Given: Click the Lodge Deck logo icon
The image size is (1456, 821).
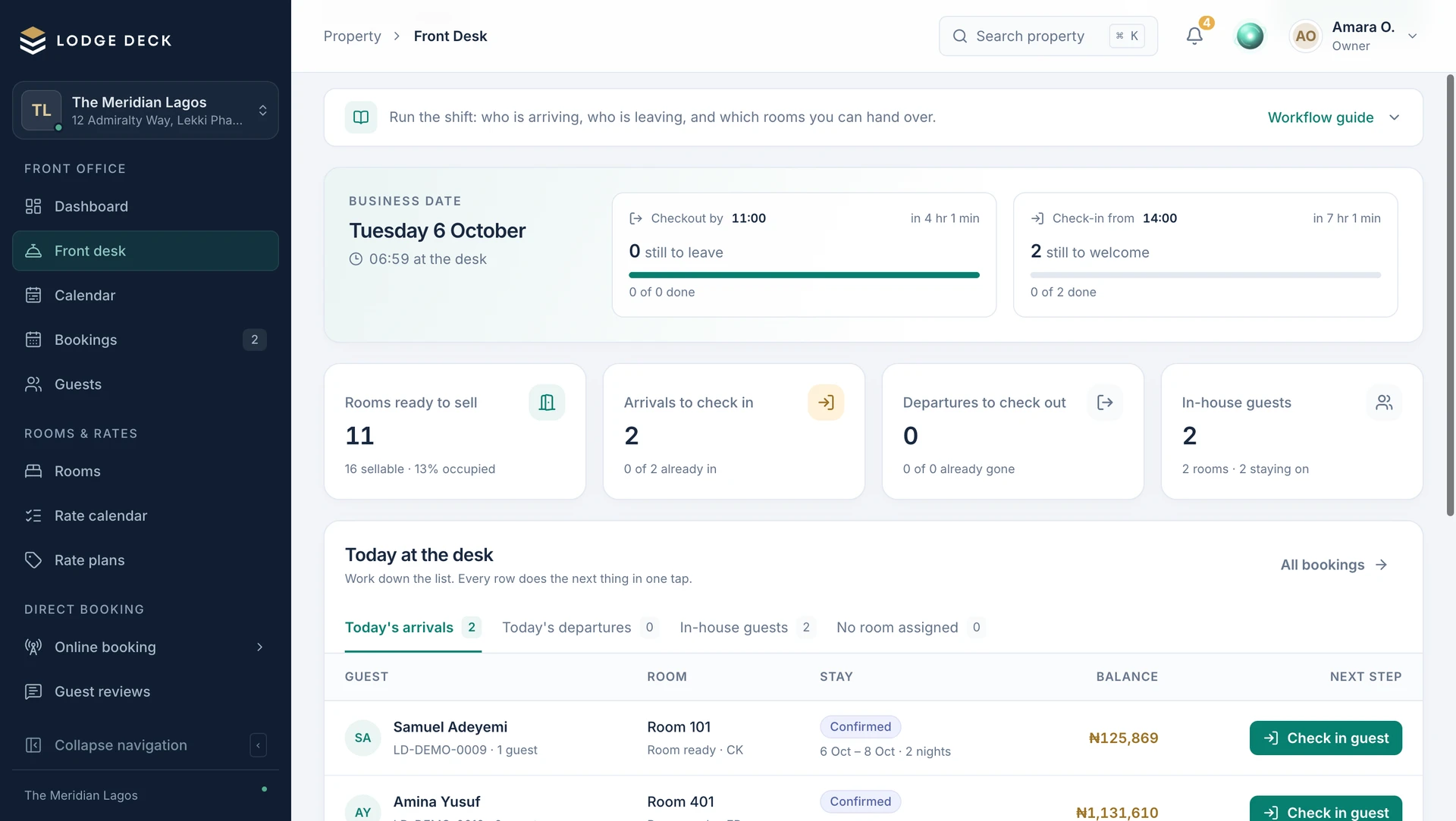Looking at the screenshot, I should coord(33,40).
